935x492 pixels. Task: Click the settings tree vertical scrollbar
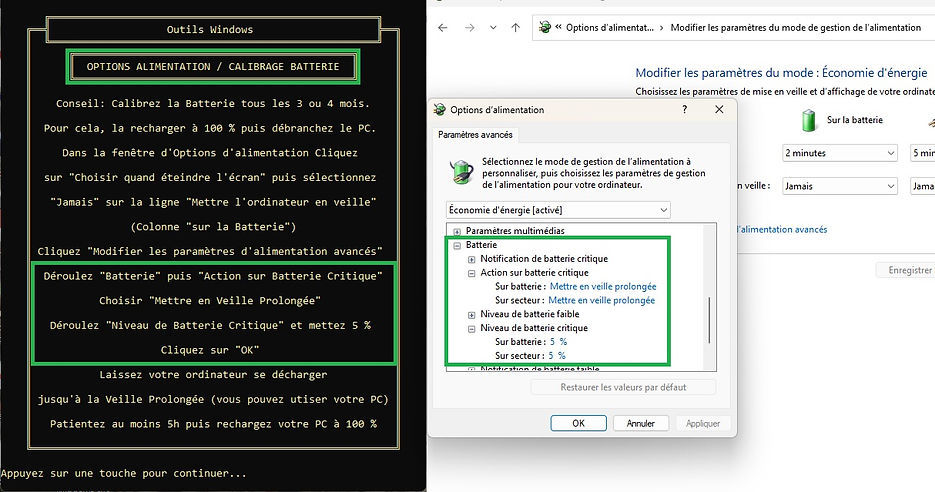click(x=709, y=320)
